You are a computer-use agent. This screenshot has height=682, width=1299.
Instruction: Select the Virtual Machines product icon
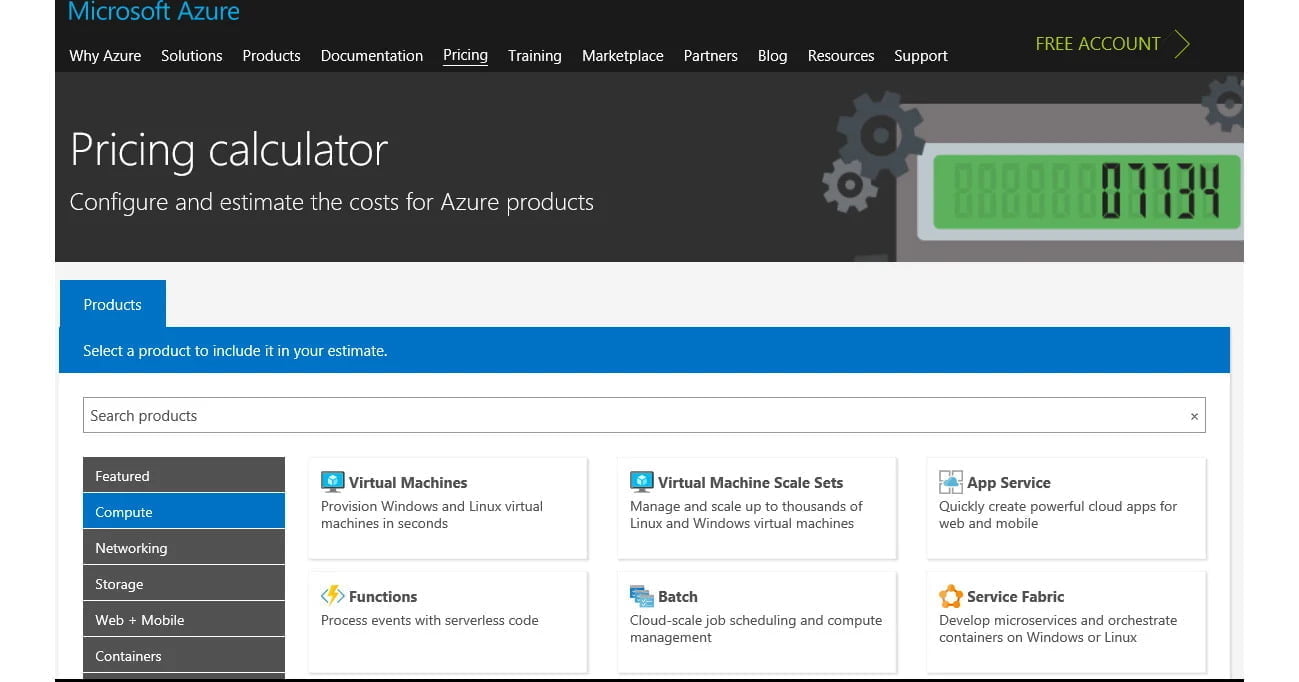point(333,482)
